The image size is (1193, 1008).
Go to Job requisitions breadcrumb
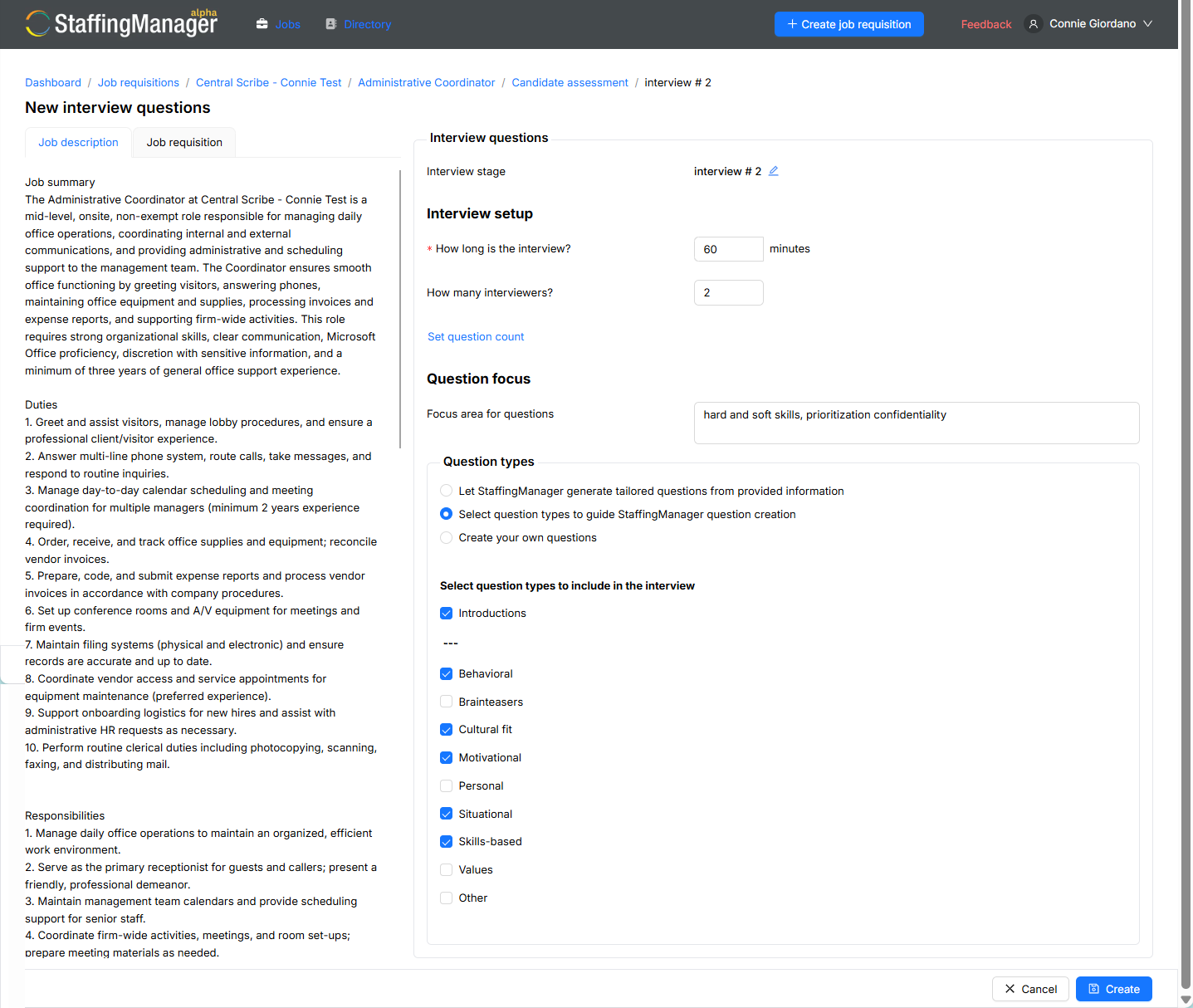click(139, 82)
